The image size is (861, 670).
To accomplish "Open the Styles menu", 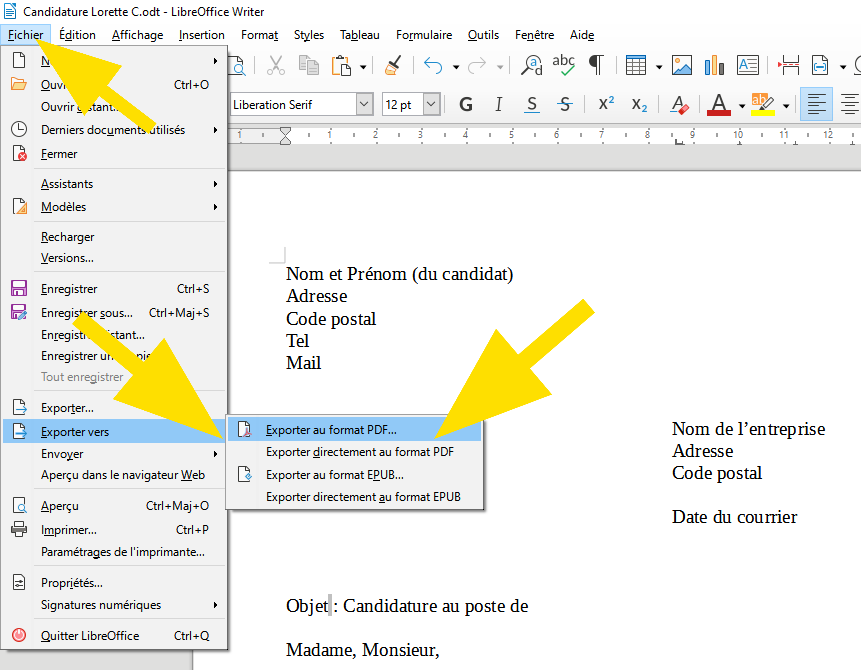I will (x=309, y=35).
